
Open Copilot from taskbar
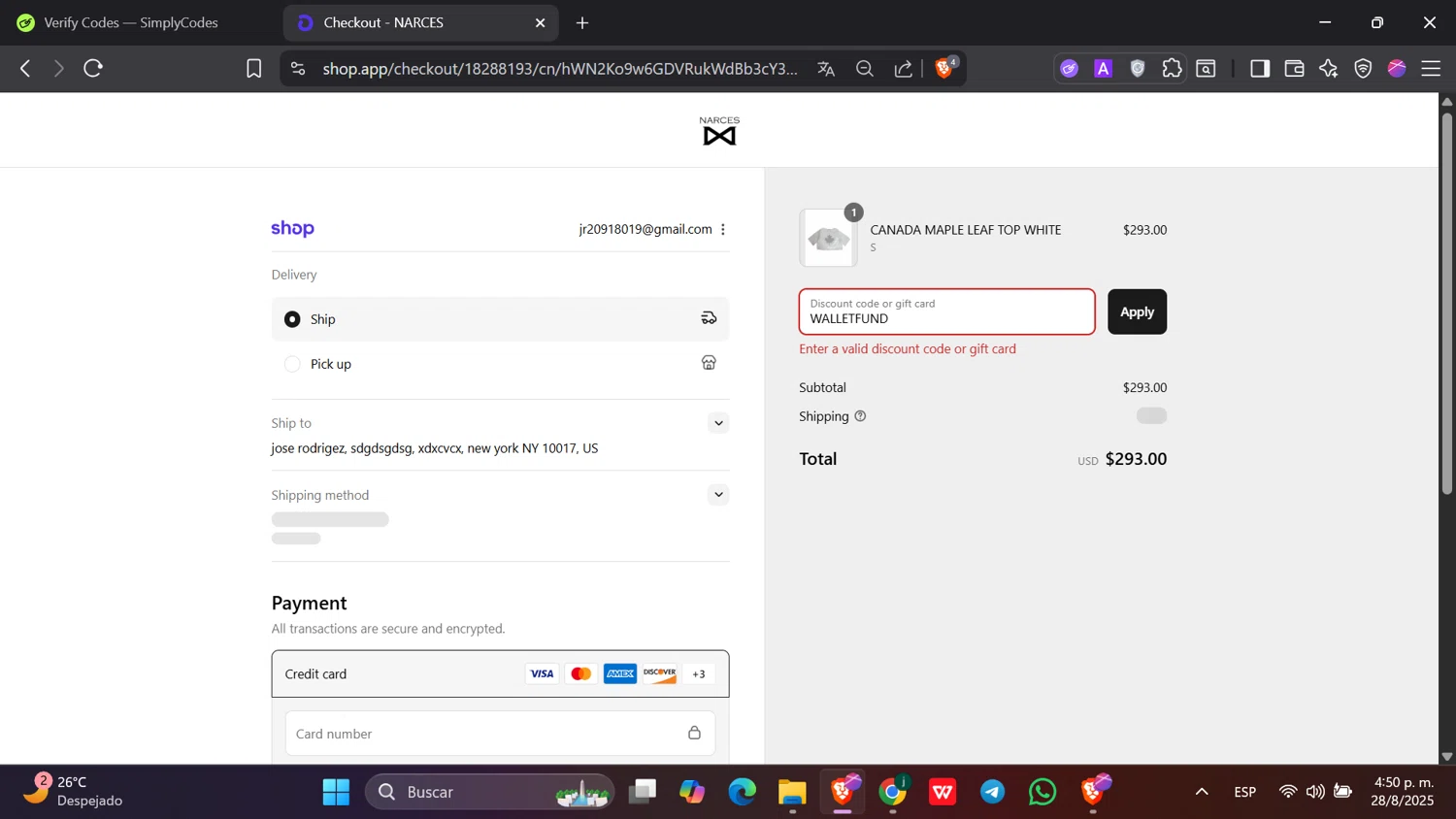tap(692, 793)
